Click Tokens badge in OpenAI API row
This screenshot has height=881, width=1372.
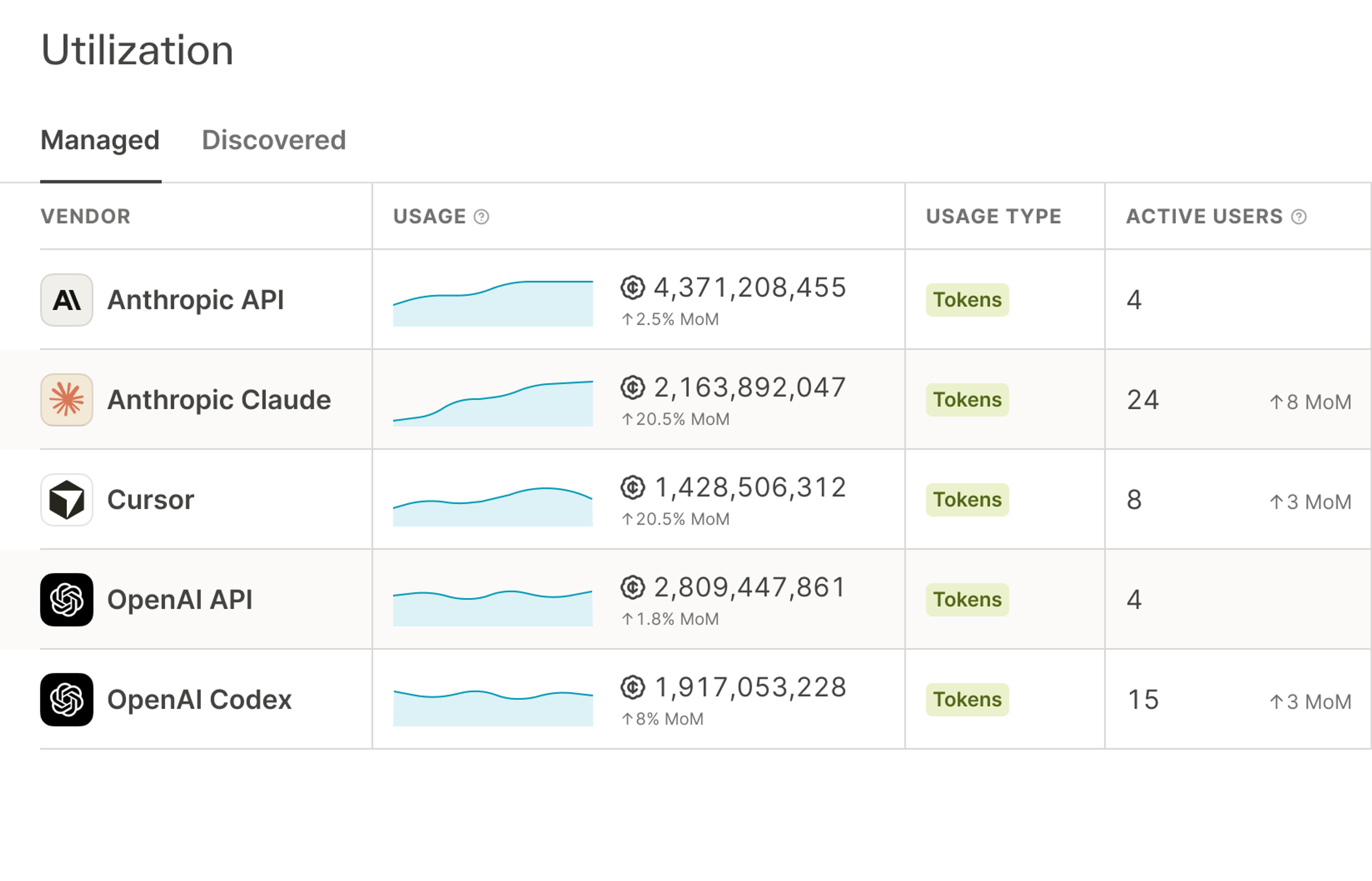967,599
